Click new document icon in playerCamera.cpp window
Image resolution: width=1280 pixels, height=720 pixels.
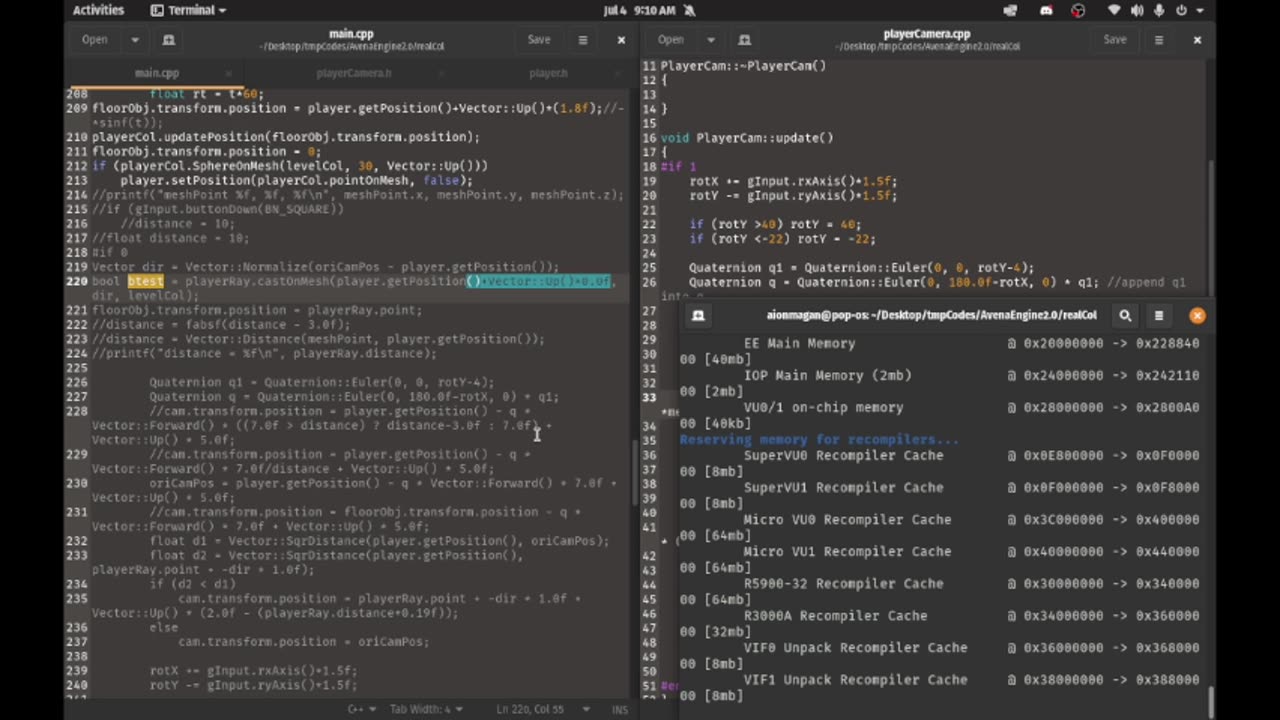click(x=744, y=40)
